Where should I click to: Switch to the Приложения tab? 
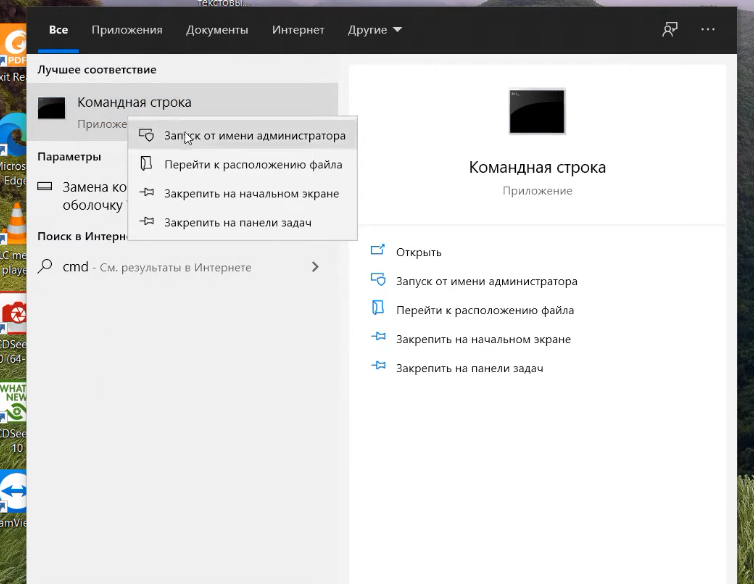pyautogui.click(x=126, y=30)
